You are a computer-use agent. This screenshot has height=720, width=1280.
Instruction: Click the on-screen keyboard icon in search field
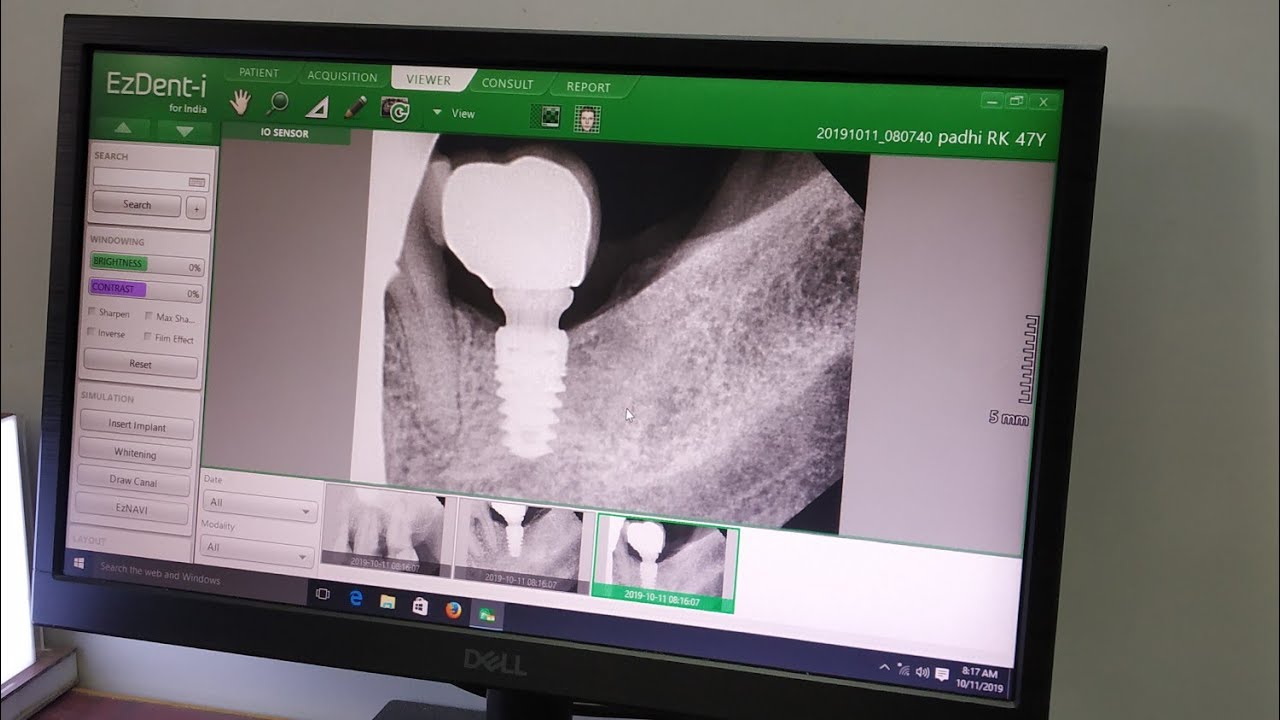[x=196, y=182]
